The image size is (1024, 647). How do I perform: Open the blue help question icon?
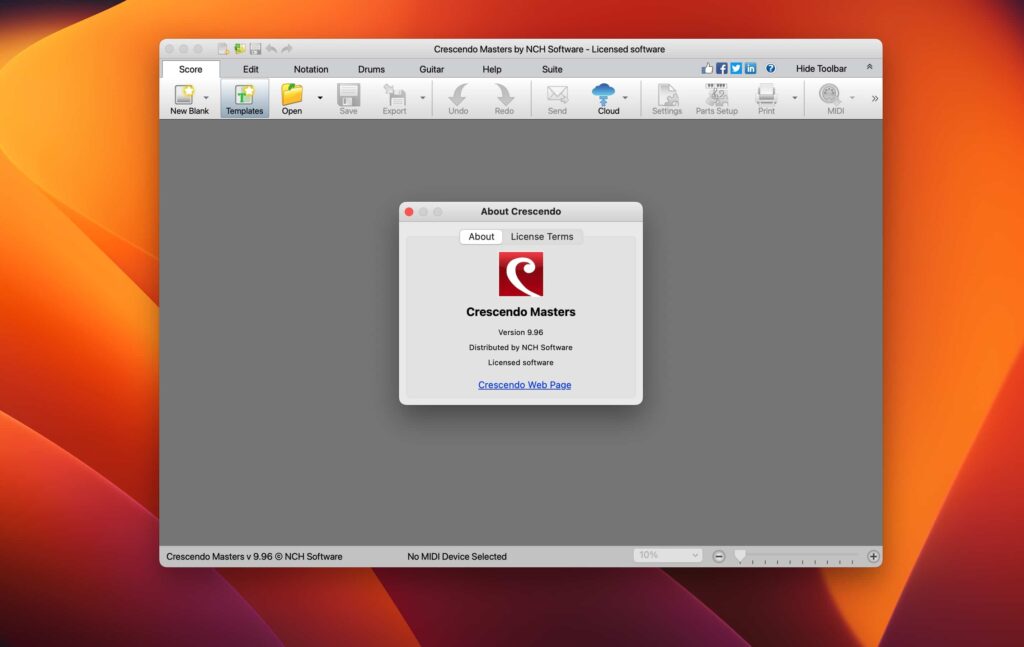click(770, 69)
